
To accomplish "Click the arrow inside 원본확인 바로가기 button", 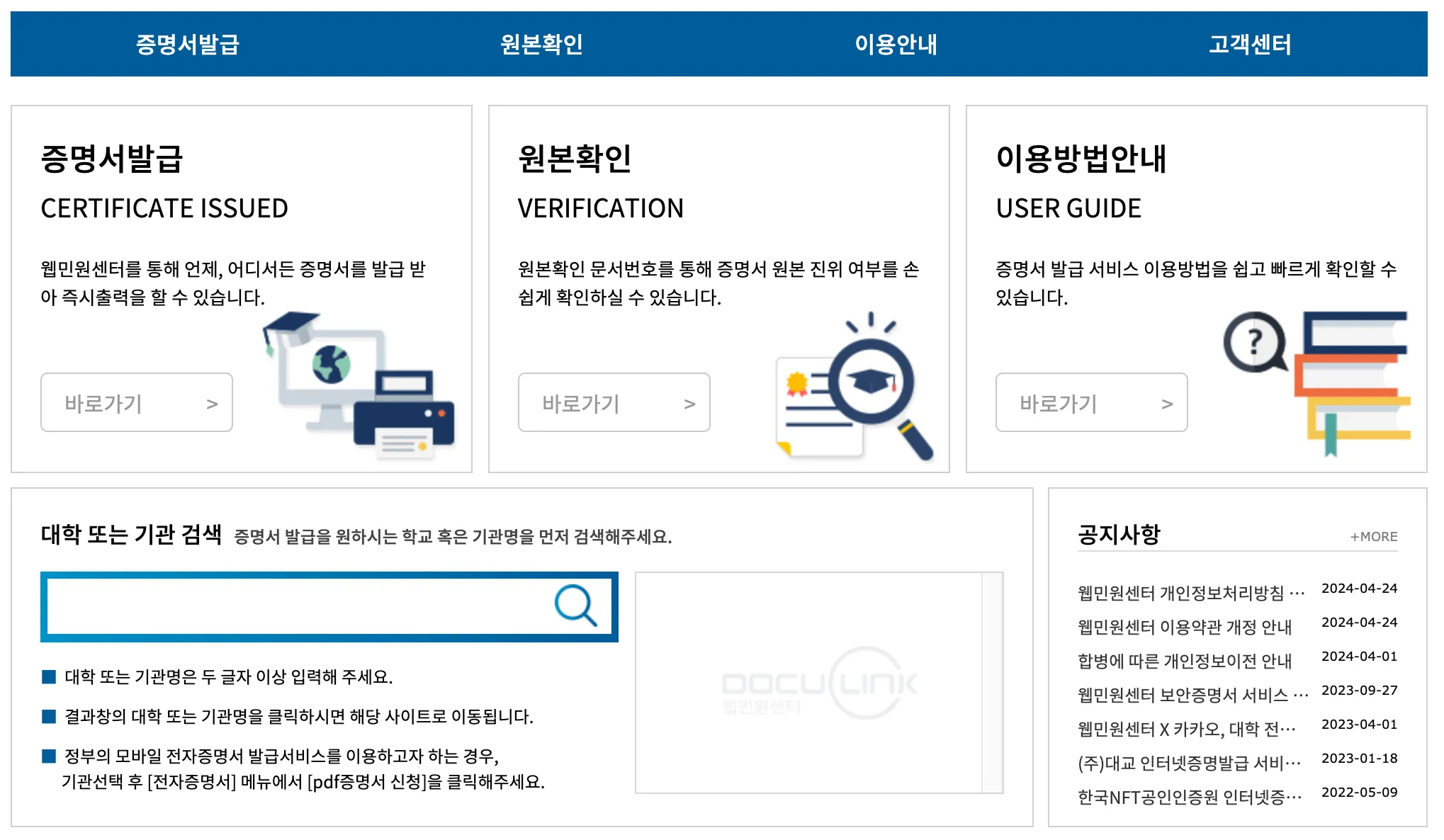I will point(689,402).
